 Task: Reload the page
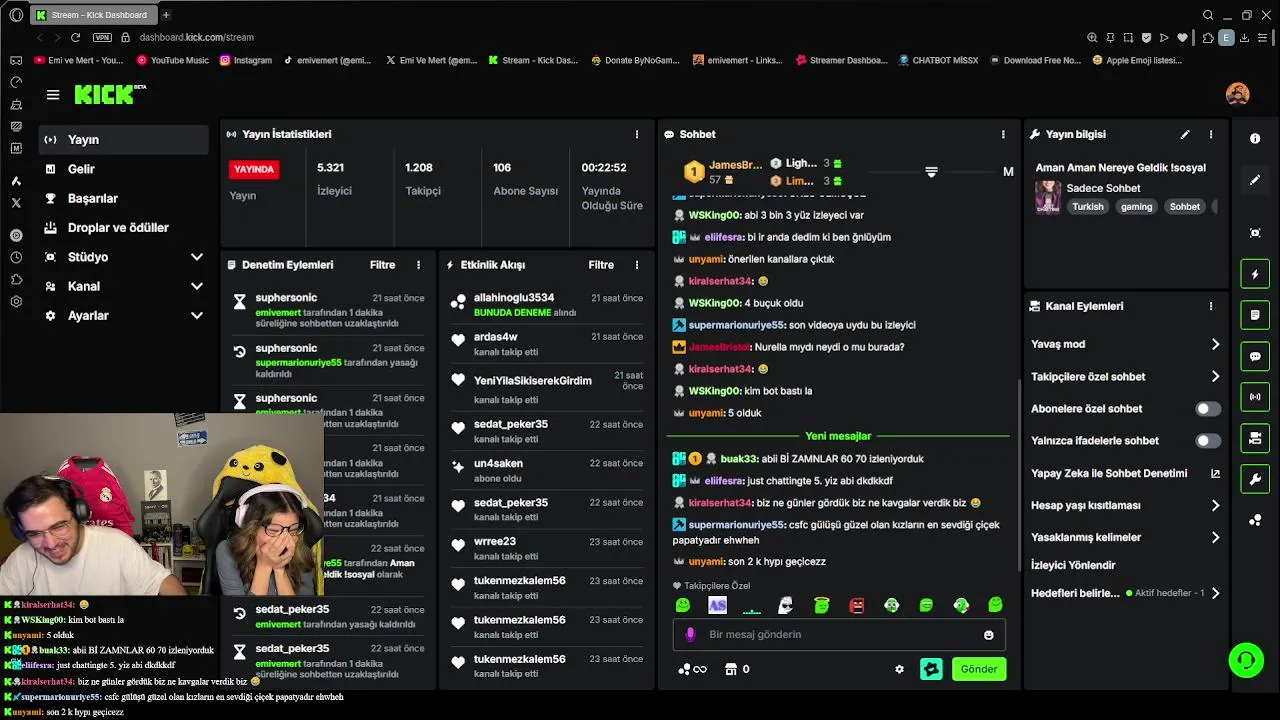pyautogui.click(x=75, y=37)
